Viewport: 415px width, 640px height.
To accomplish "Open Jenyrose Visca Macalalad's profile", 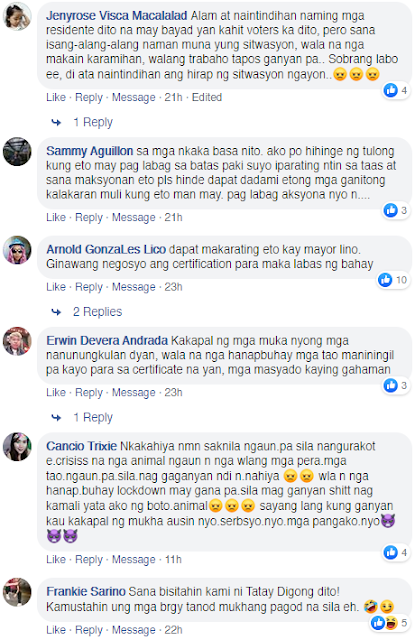I will (x=116, y=16).
